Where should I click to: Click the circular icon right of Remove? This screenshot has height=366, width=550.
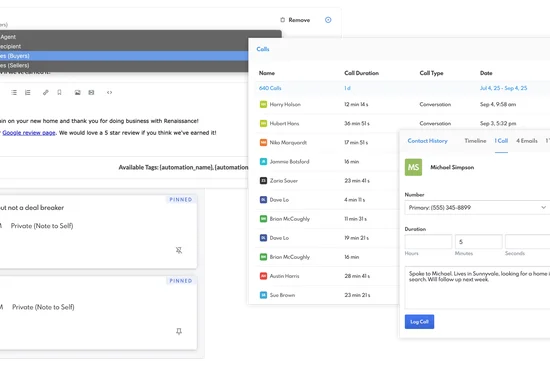(328, 20)
